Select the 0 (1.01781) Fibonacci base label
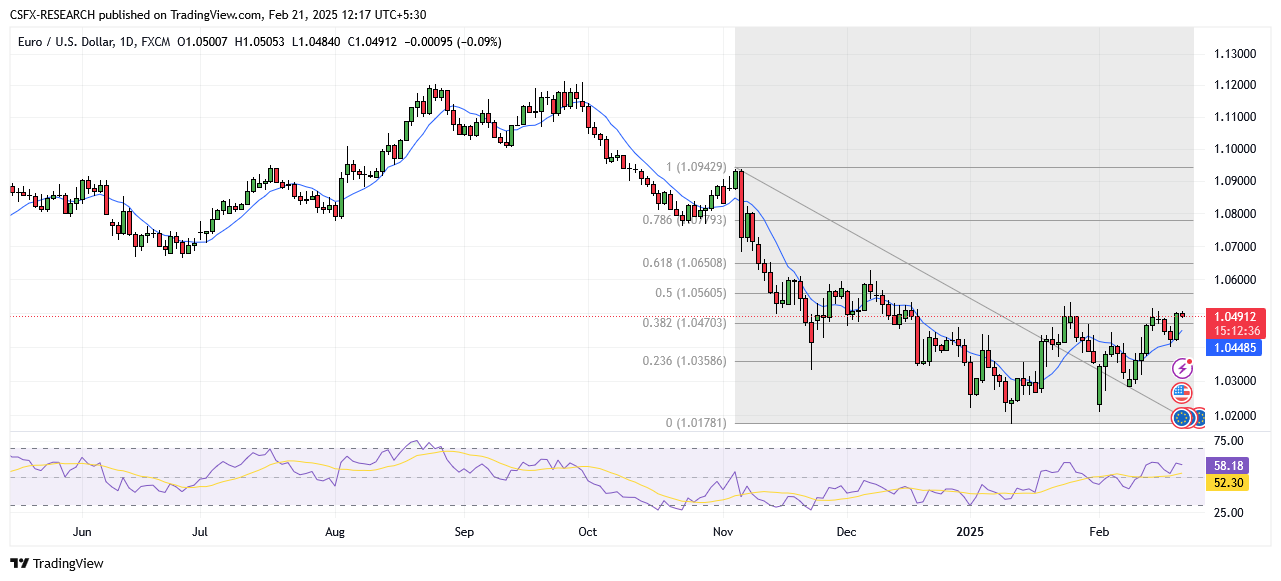Screen dimensions: 1281x581 [x=697, y=422]
